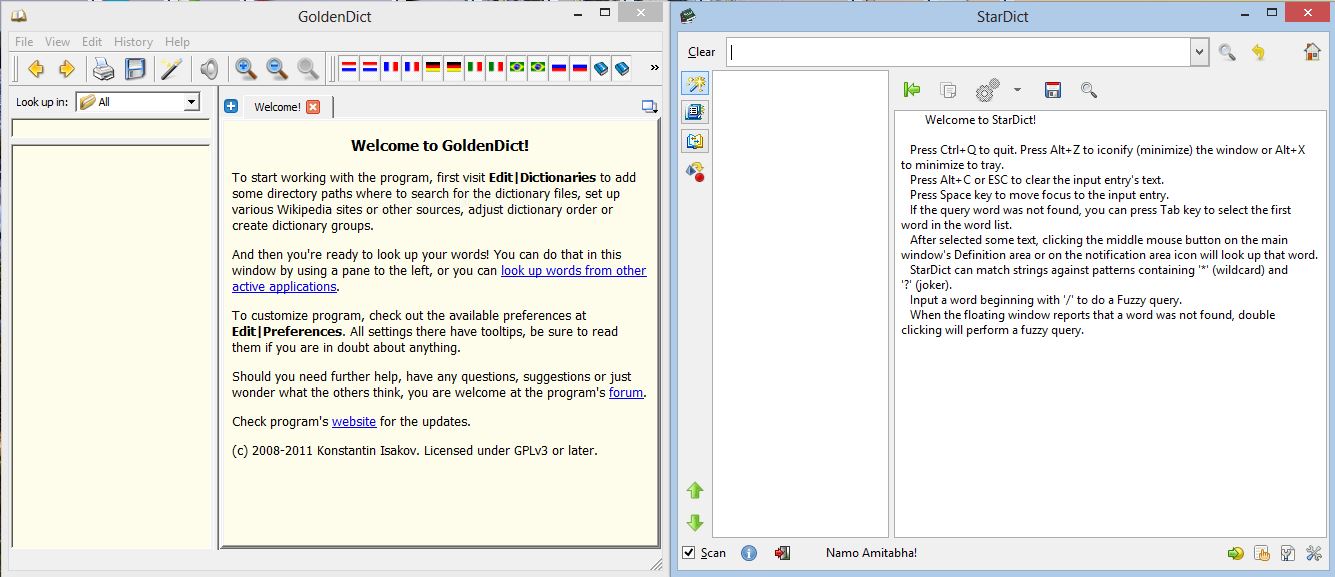
Task: Save GoldenDict article using the floppy icon
Action: click(135, 69)
